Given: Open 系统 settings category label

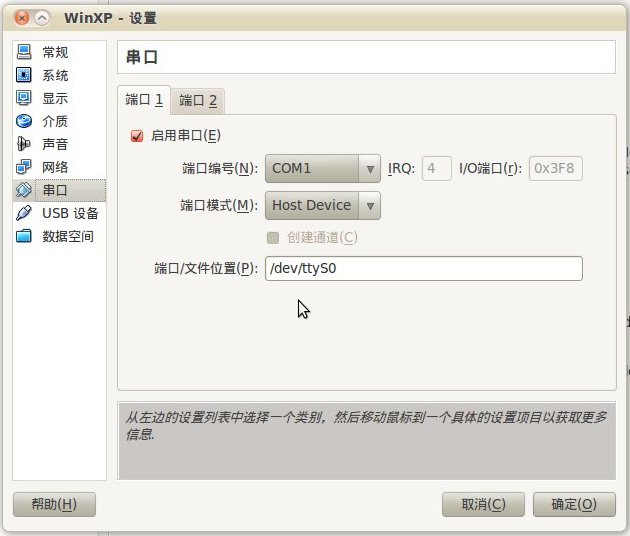Looking at the screenshot, I should pos(55,75).
